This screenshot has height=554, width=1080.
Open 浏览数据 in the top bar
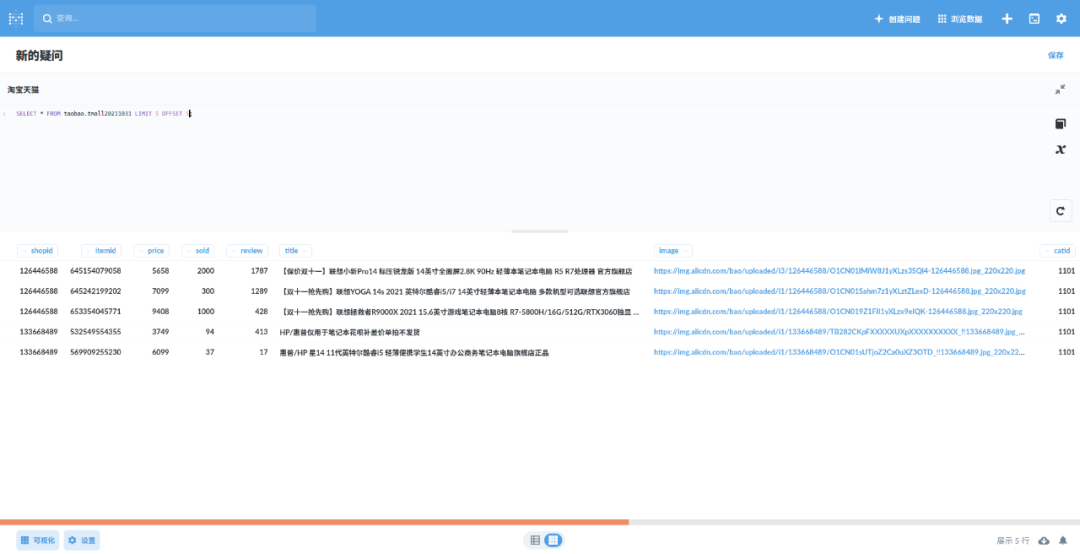click(x=959, y=19)
